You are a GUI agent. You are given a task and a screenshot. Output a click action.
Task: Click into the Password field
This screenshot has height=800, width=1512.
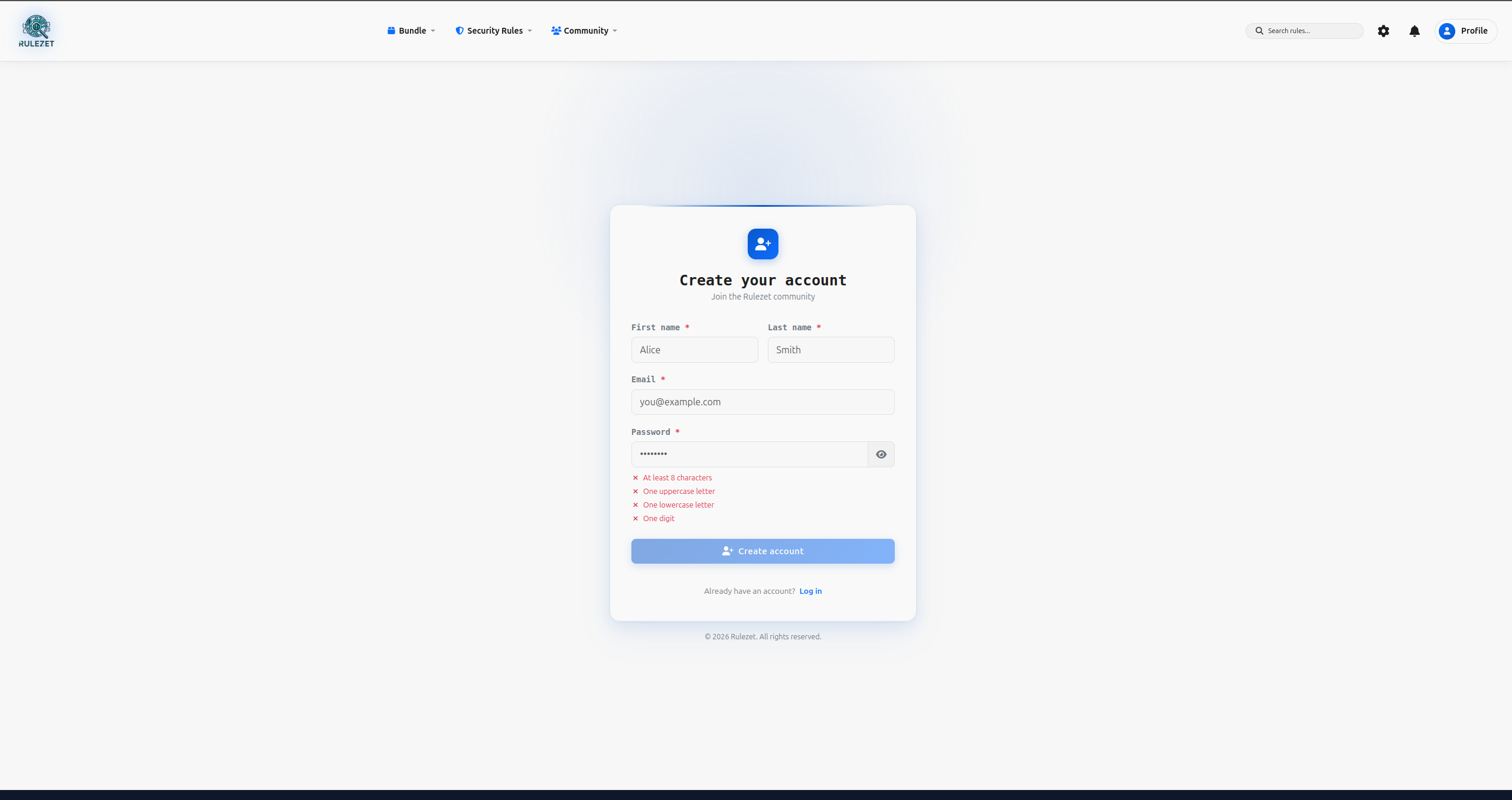(750, 454)
